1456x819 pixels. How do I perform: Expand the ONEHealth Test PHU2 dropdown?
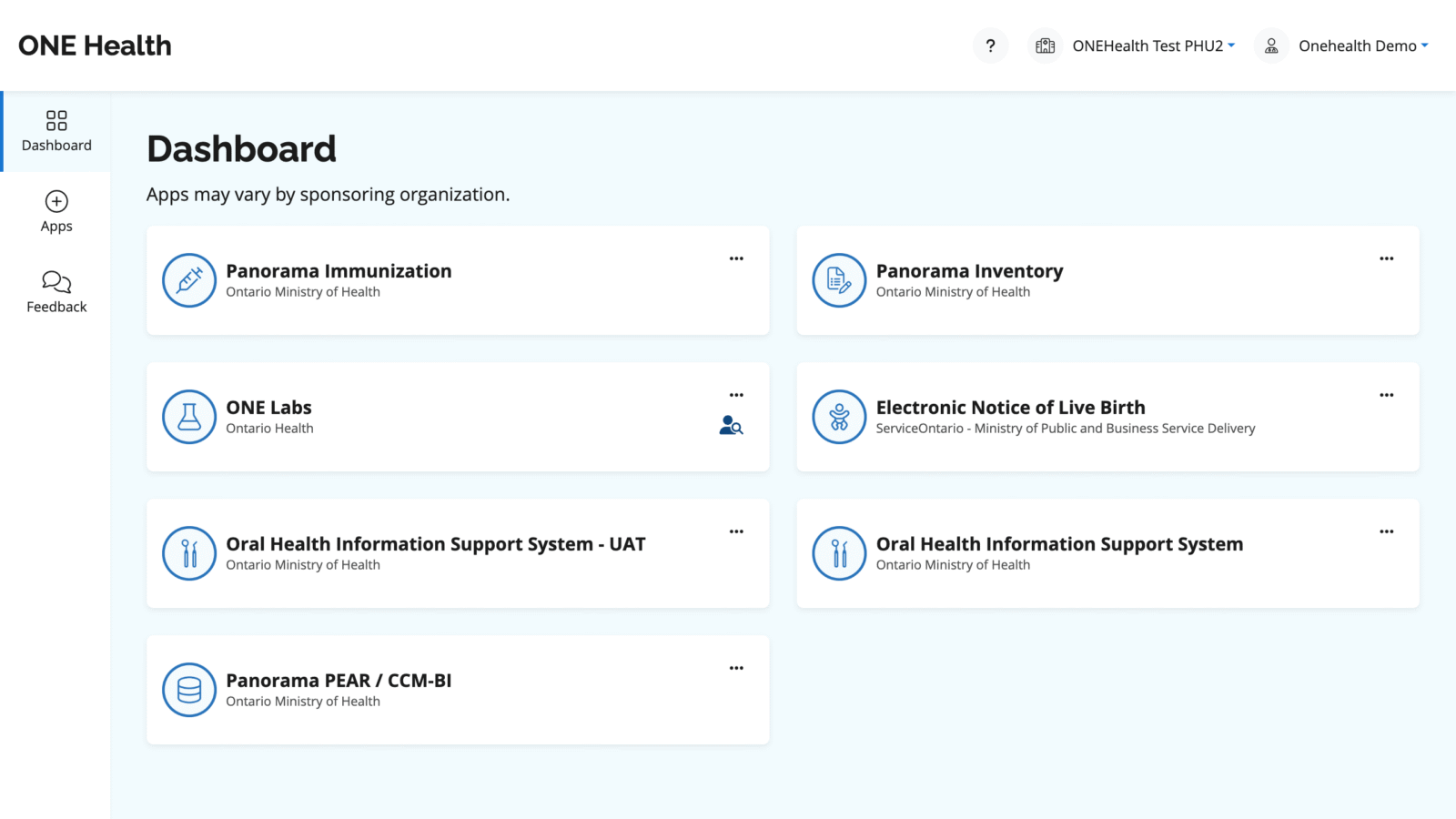click(1153, 45)
